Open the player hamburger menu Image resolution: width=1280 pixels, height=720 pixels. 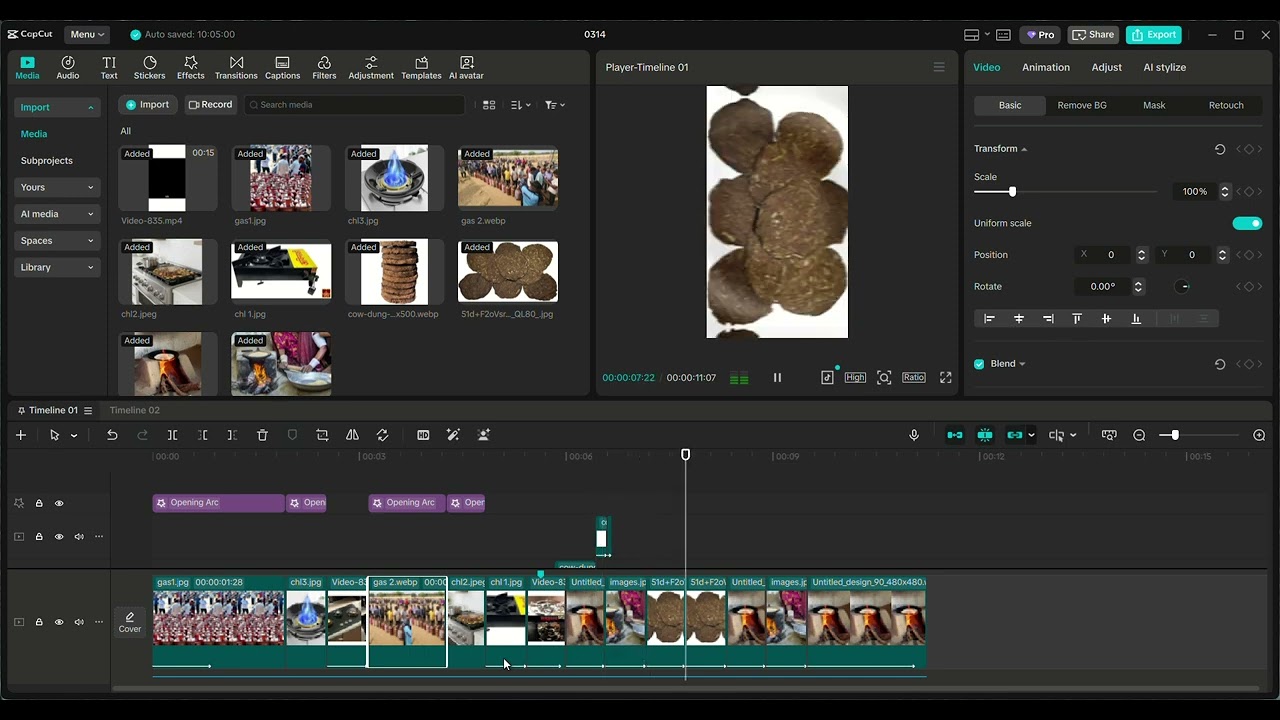coord(939,67)
